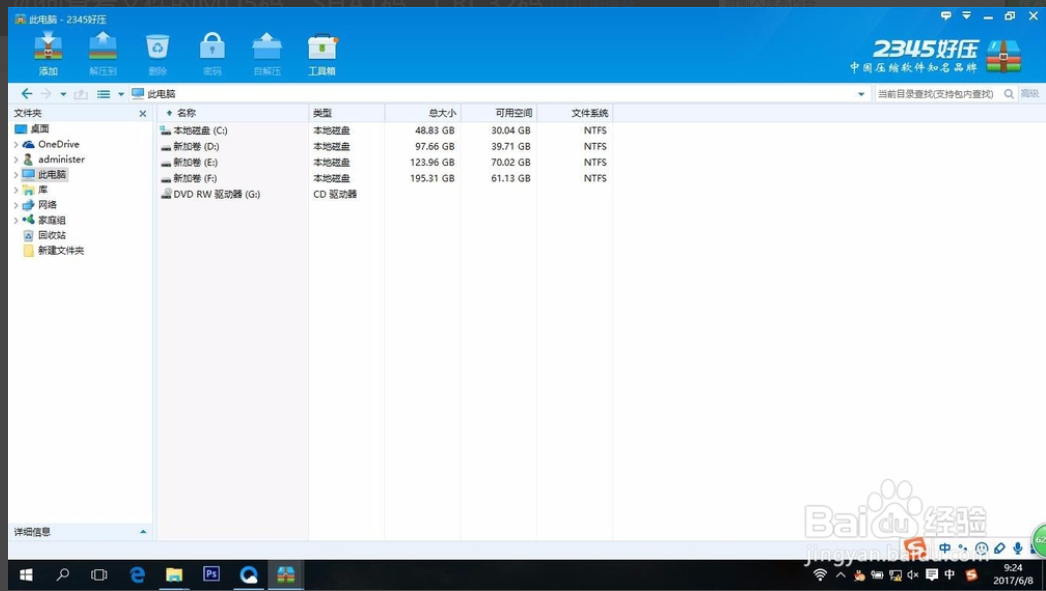Select OneDrive in the folder tree
This screenshot has height=591, width=1046.
(x=59, y=144)
